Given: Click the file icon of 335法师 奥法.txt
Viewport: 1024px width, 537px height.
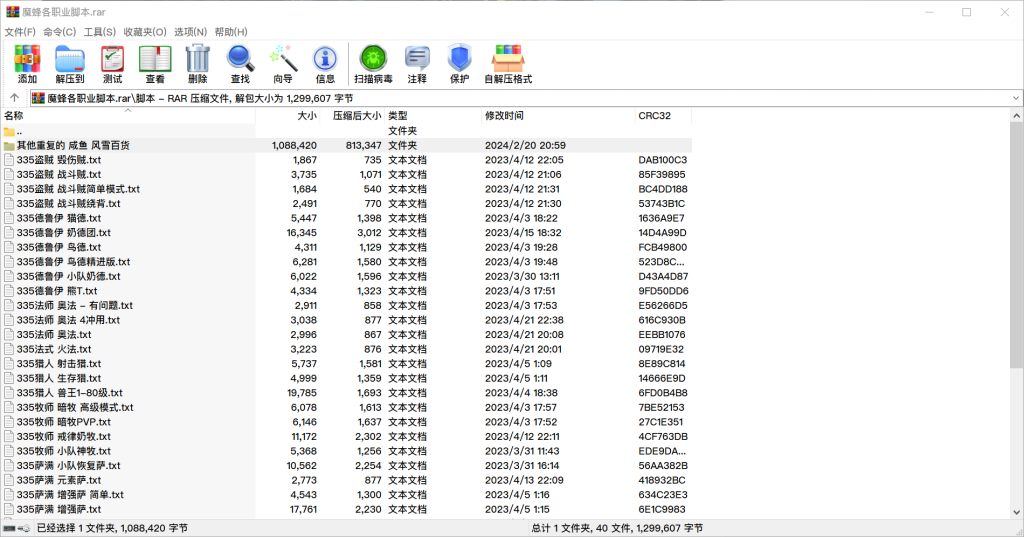Looking at the screenshot, I should click(9, 334).
